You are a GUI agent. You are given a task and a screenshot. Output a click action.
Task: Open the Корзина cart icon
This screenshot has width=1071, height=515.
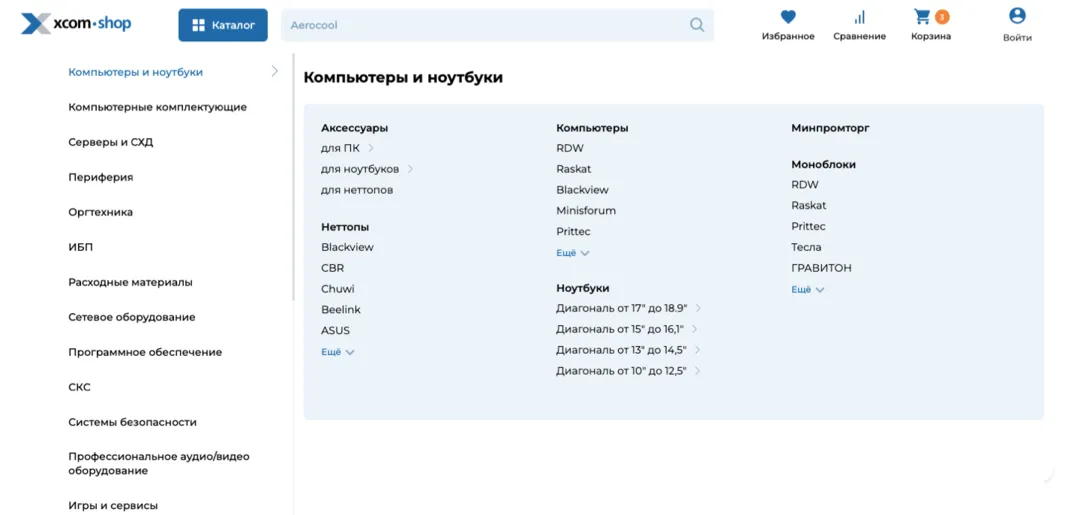point(923,16)
